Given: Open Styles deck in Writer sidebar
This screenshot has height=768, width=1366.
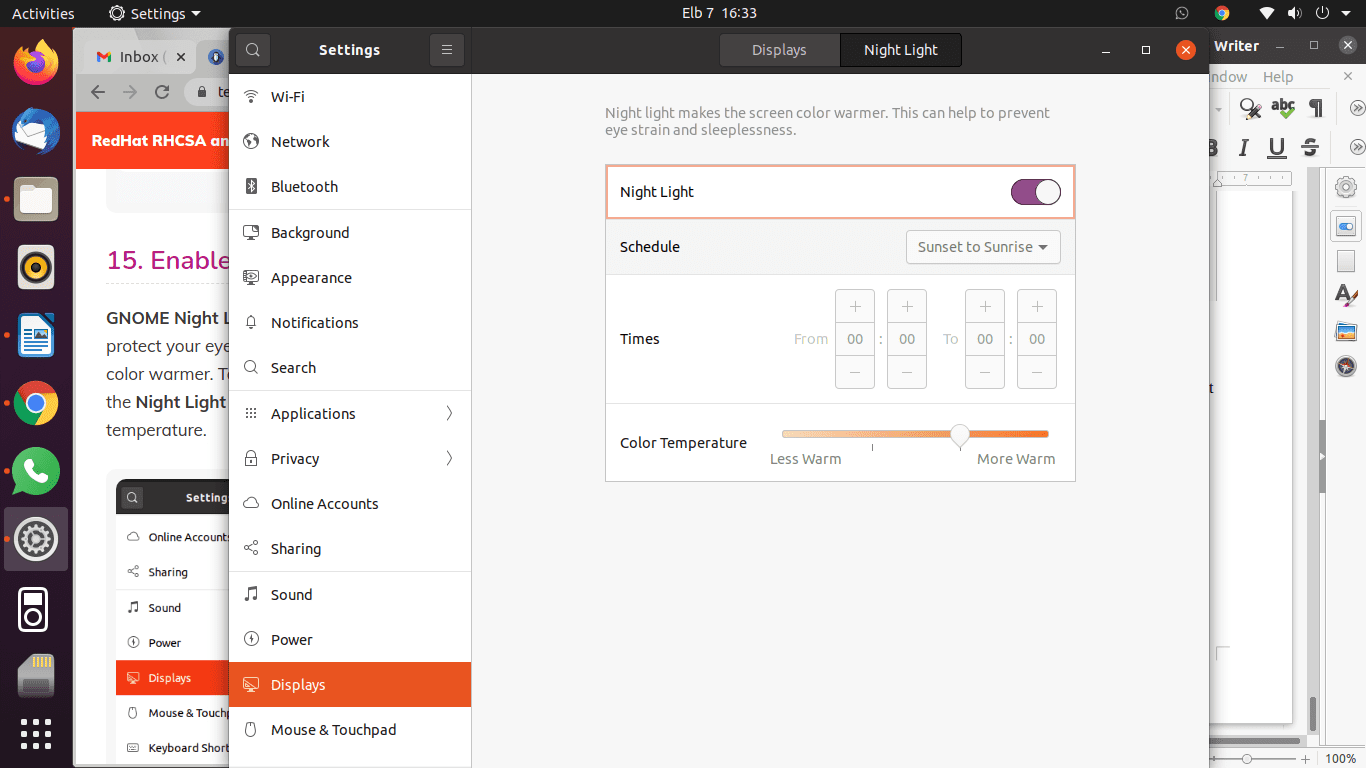Looking at the screenshot, I should [x=1346, y=296].
